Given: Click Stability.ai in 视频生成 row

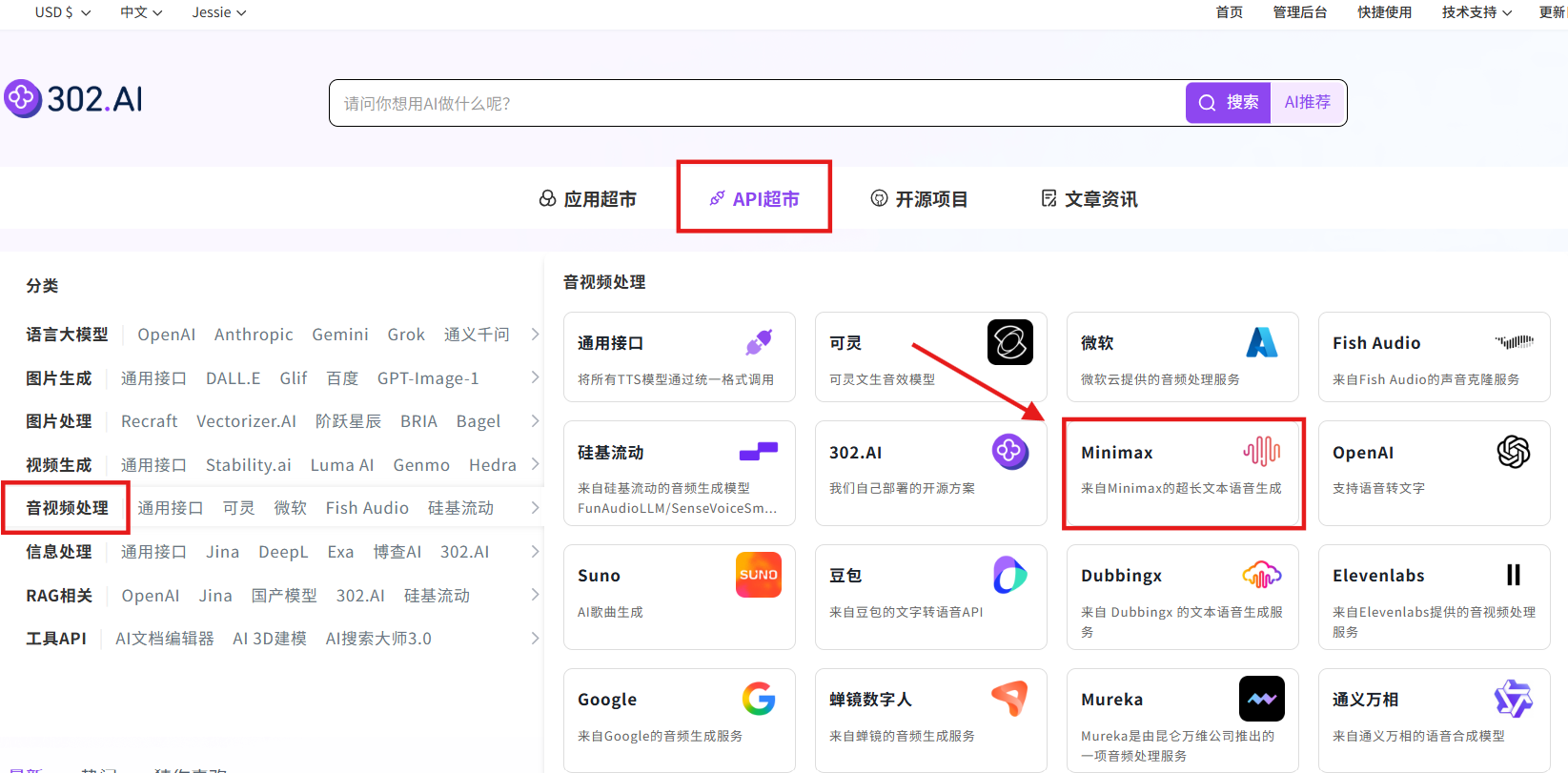Looking at the screenshot, I should (249, 465).
